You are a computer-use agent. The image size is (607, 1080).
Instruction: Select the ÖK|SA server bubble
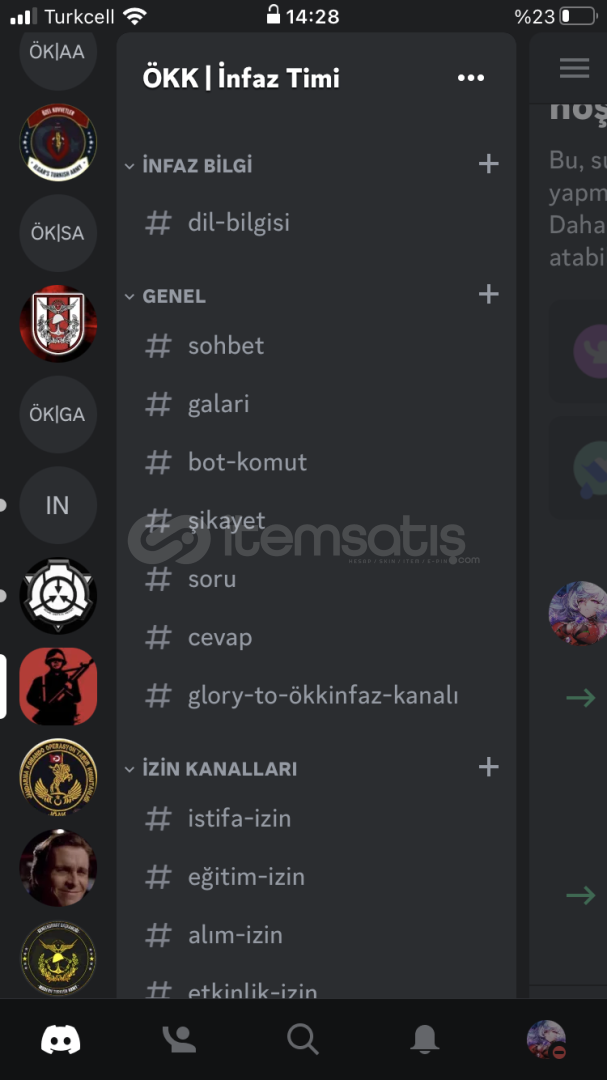[58, 233]
